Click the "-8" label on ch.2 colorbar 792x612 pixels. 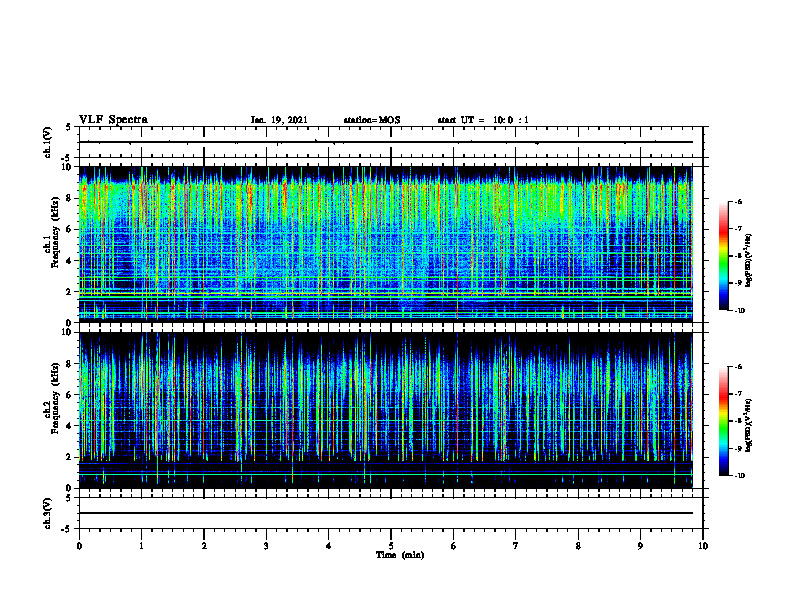point(738,421)
